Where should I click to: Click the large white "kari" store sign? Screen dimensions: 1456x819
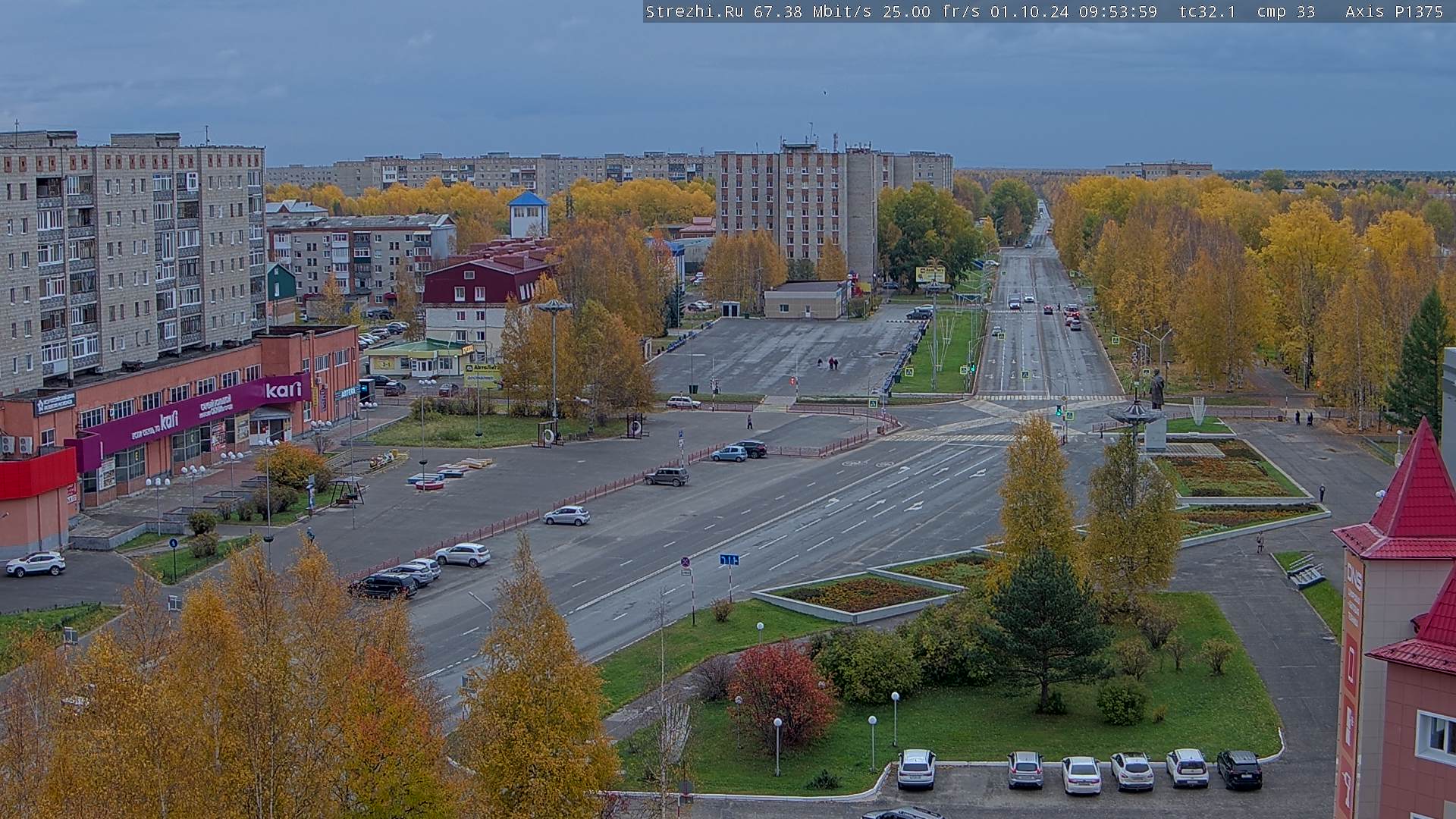(x=284, y=390)
